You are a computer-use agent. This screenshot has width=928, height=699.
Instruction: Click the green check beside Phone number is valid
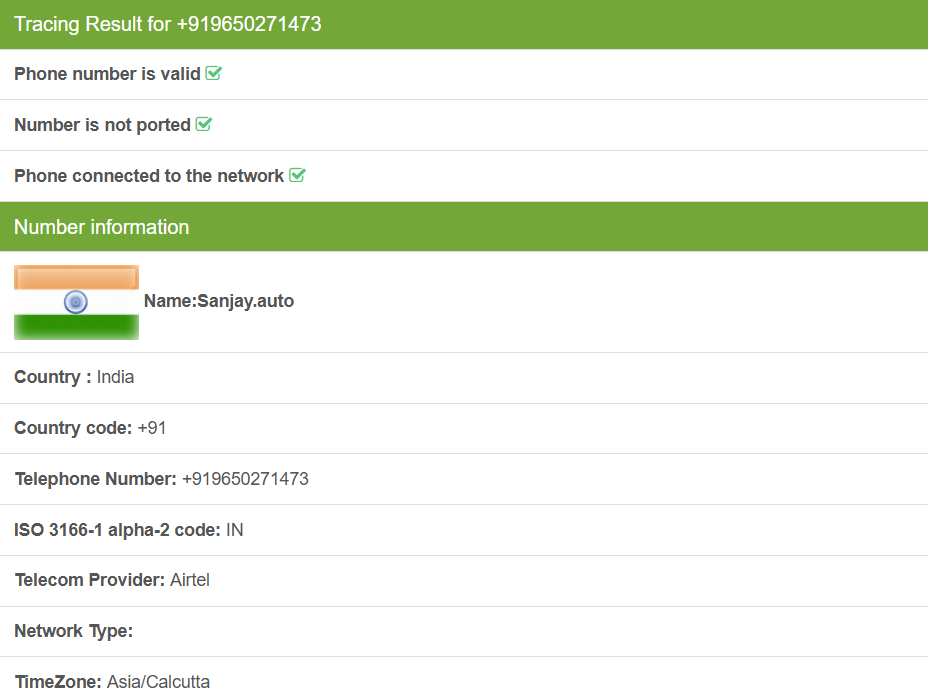click(213, 74)
